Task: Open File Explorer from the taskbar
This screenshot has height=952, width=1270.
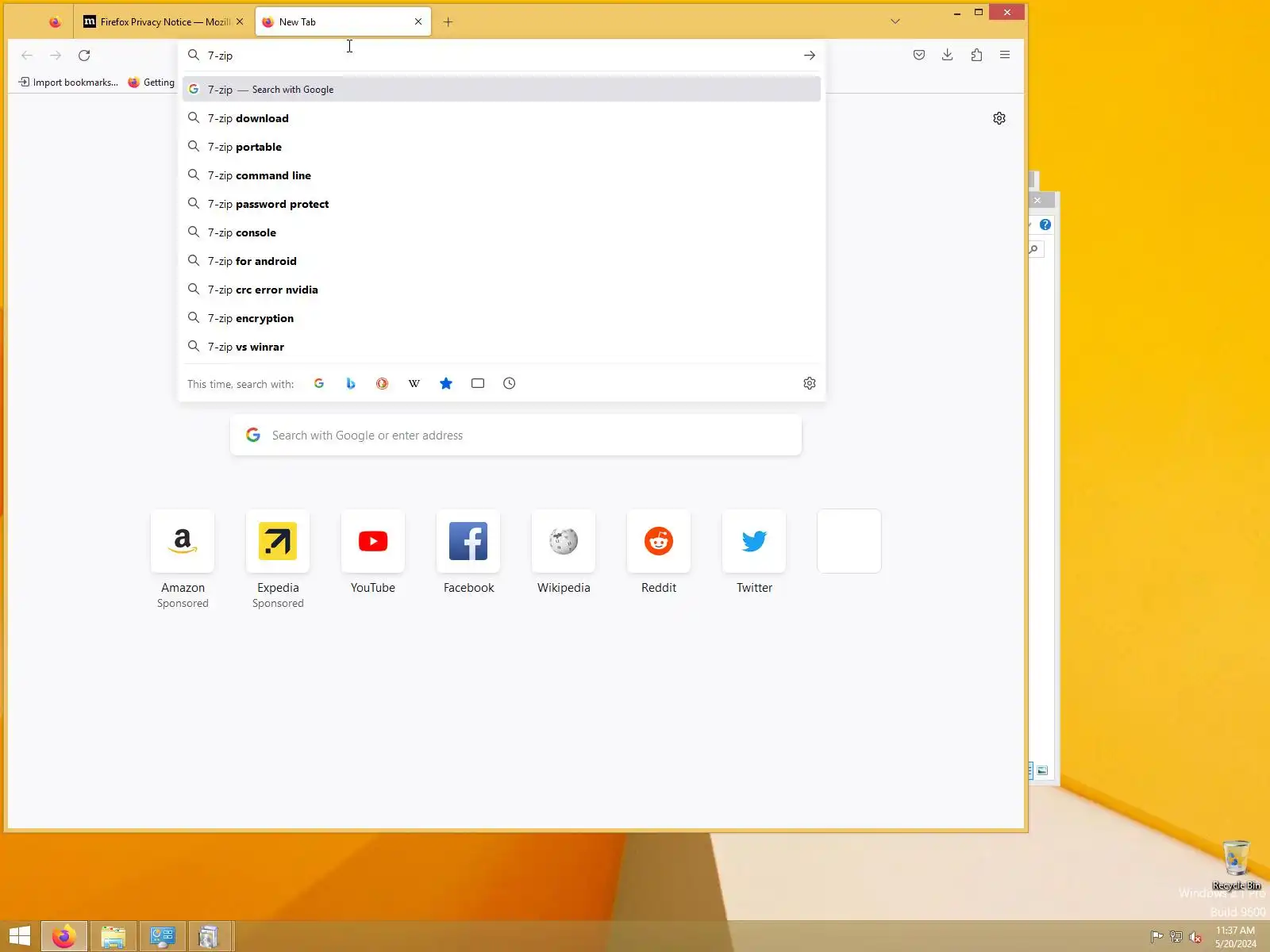Action: click(x=114, y=936)
